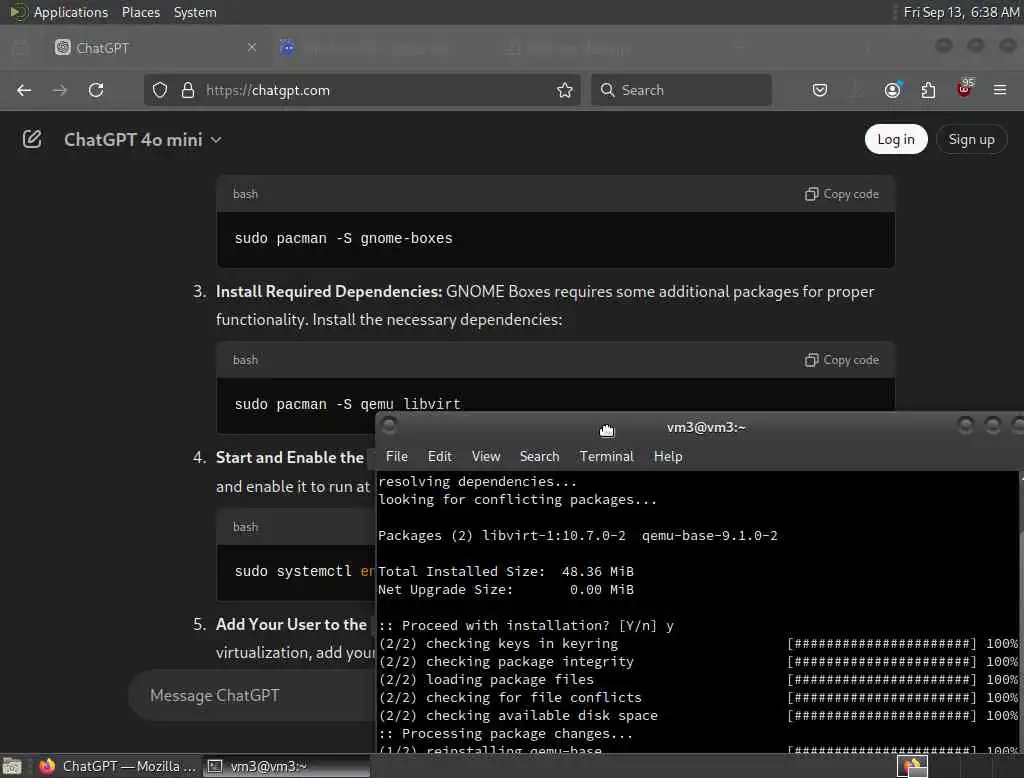Copy code for the gnome-boxes command

click(842, 194)
